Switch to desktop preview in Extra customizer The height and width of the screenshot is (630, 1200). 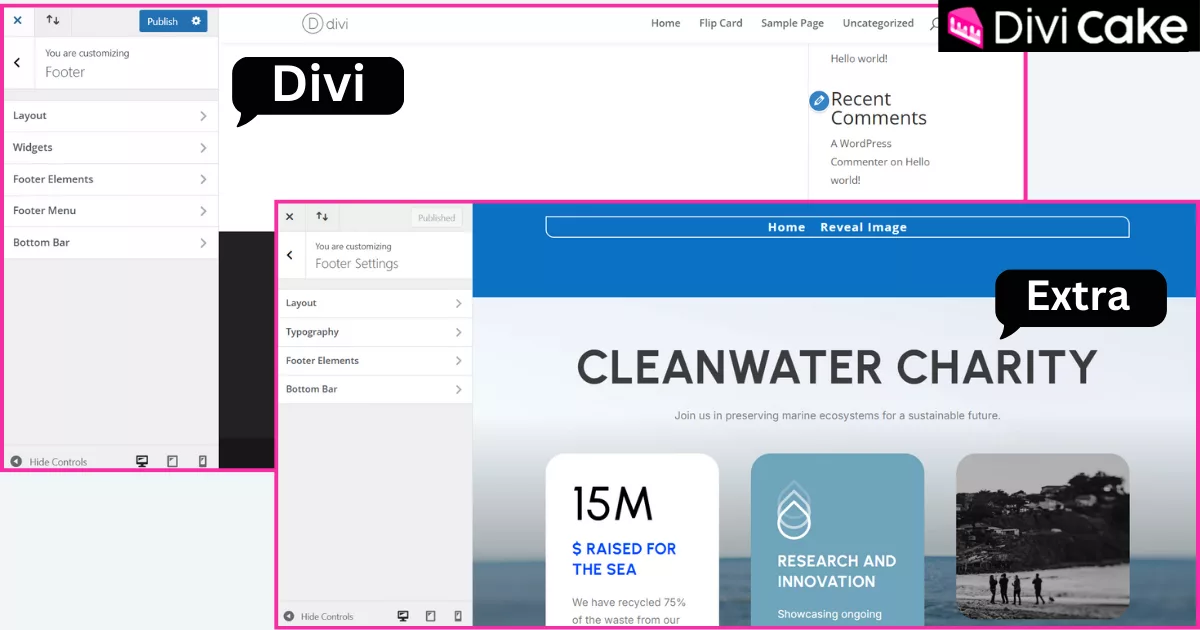point(403,617)
